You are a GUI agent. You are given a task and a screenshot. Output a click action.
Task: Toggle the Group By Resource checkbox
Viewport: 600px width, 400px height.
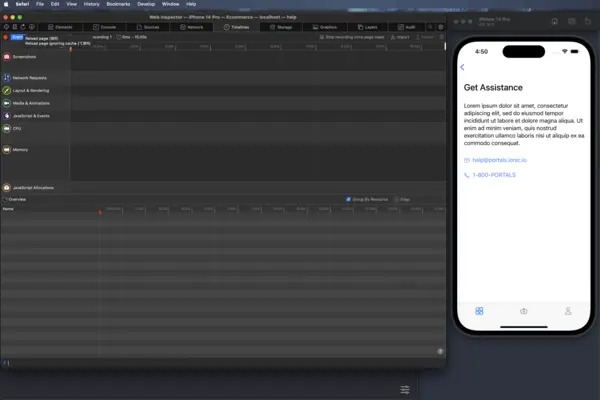click(x=348, y=199)
